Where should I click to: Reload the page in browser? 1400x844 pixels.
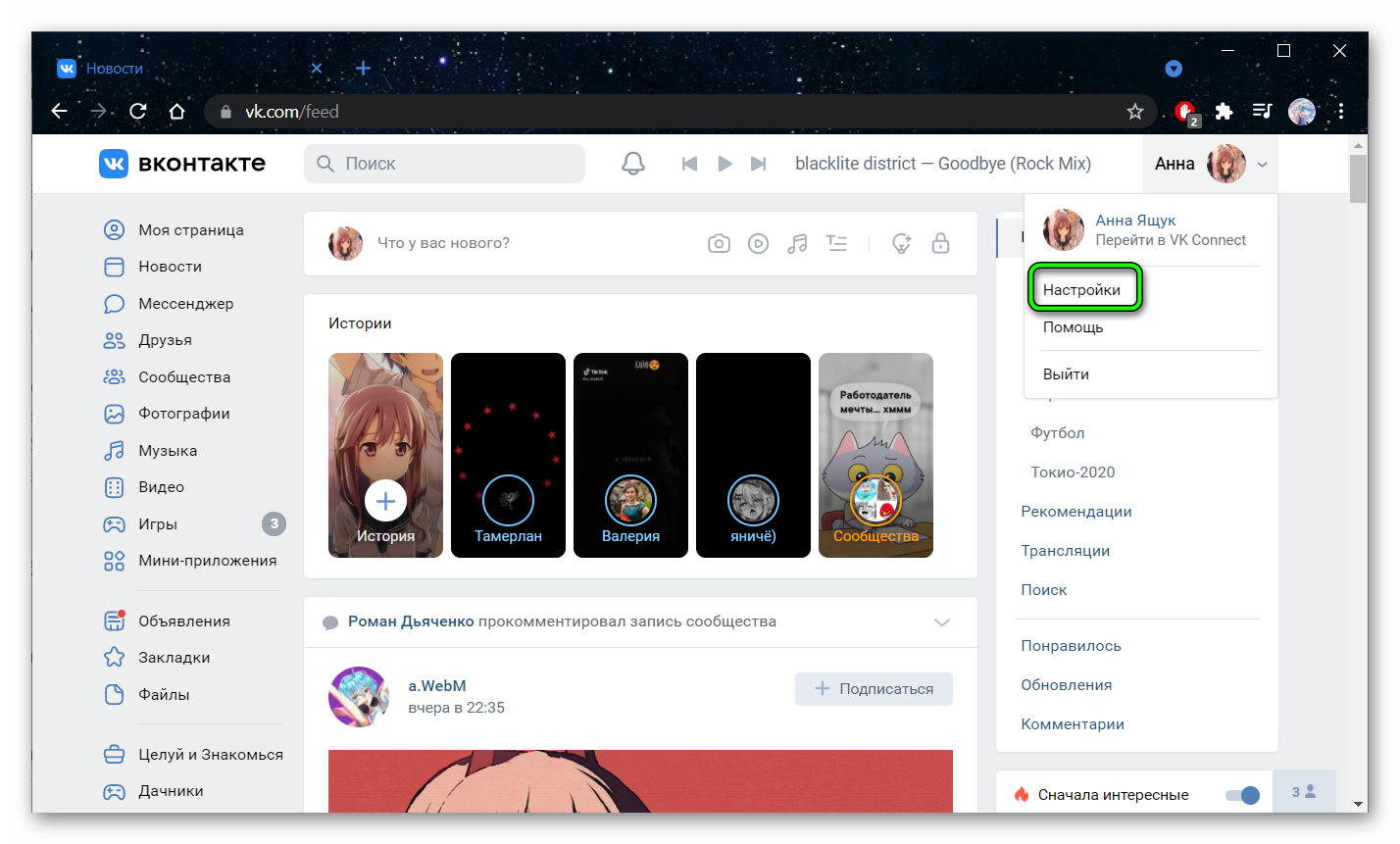(x=138, y=112)
